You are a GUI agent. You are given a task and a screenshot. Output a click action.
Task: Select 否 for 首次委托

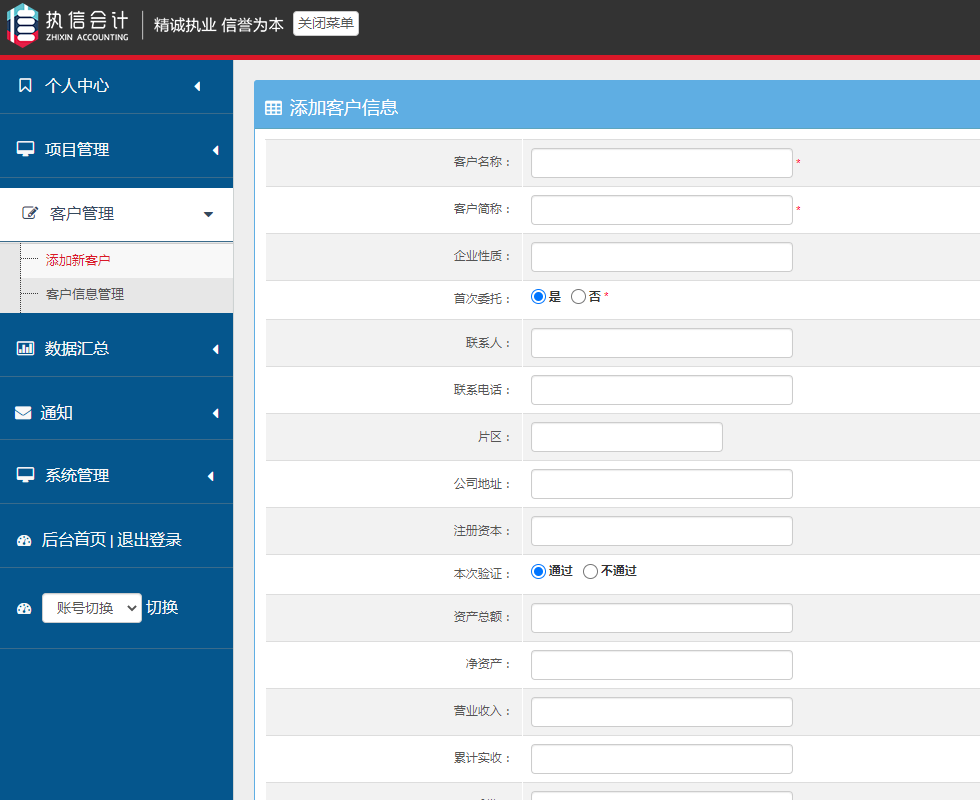(x=578, y=296)
